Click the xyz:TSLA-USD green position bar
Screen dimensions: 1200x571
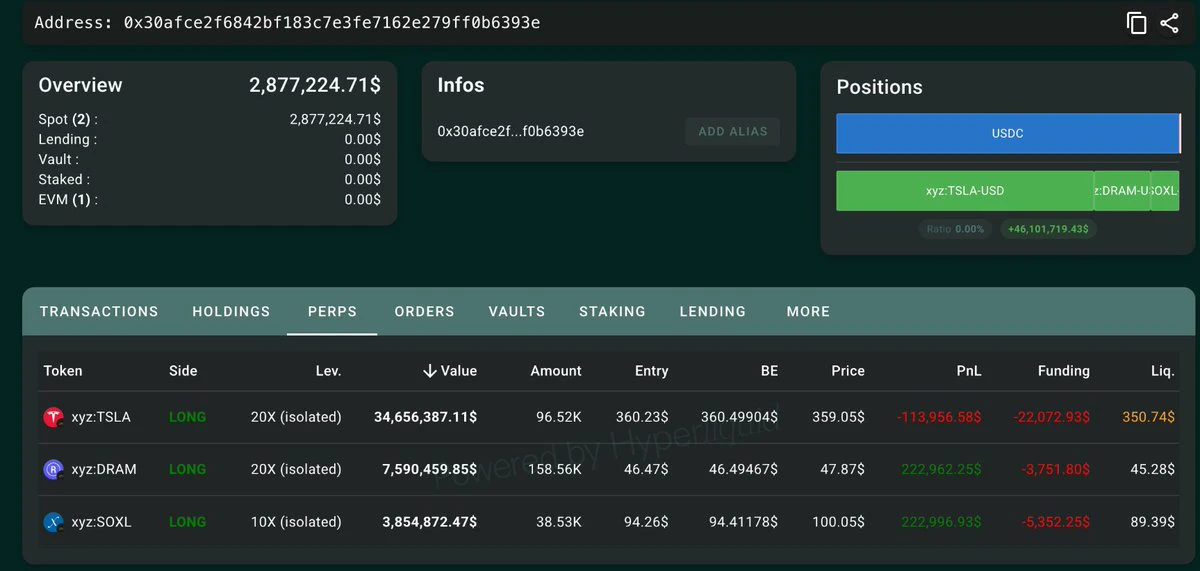tap(965, 190)
